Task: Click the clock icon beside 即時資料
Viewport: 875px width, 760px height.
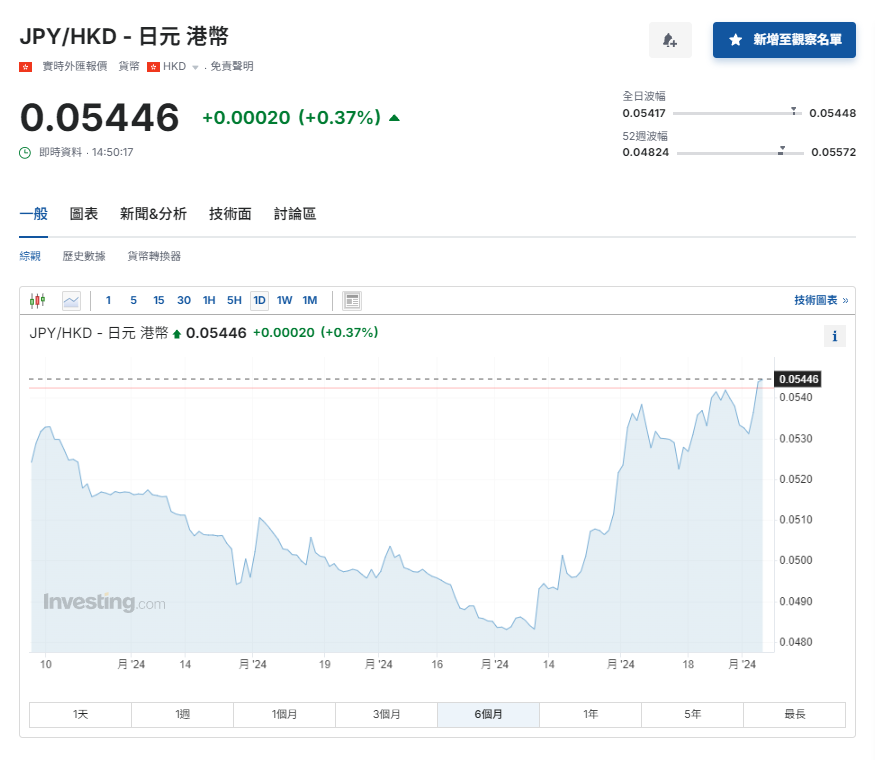Action: pyautogui.click(x=24, y=152)
